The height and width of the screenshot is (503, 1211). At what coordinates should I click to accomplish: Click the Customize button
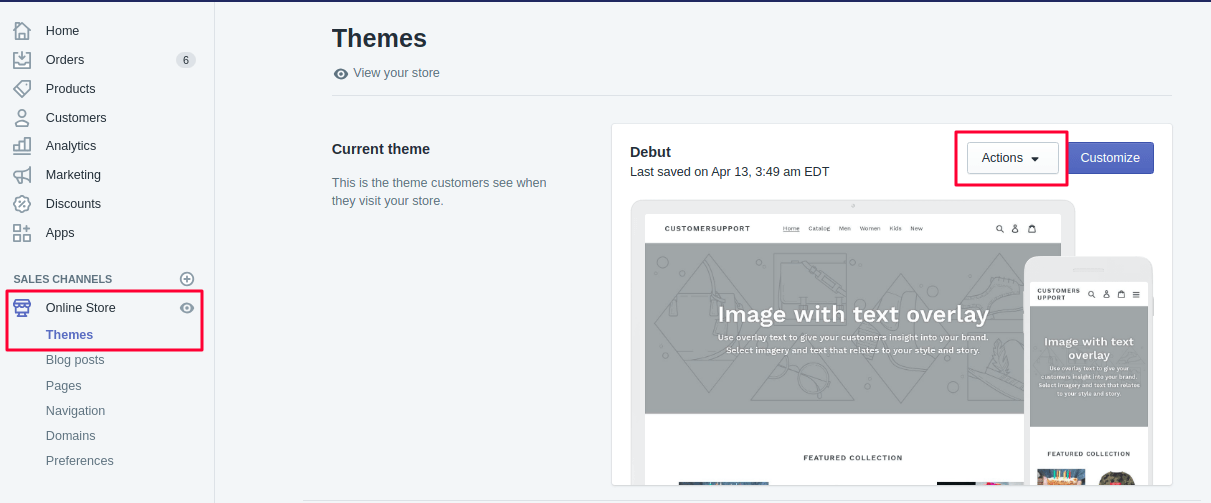[1110, 158]
